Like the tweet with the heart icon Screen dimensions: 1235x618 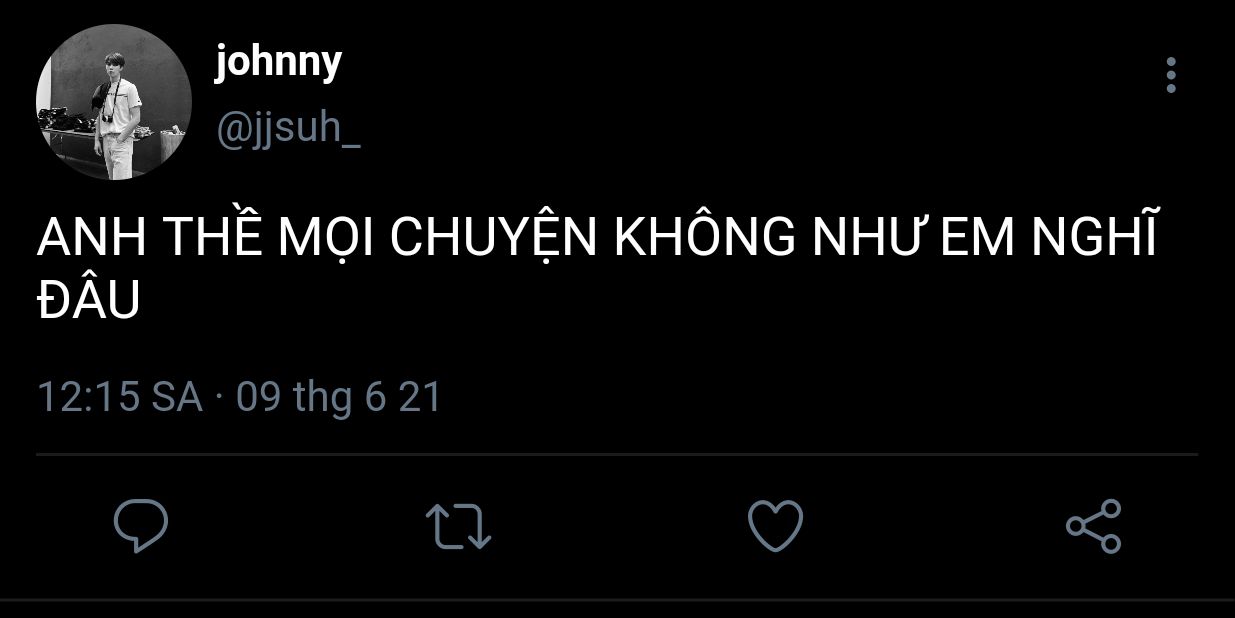pos(775,526)
